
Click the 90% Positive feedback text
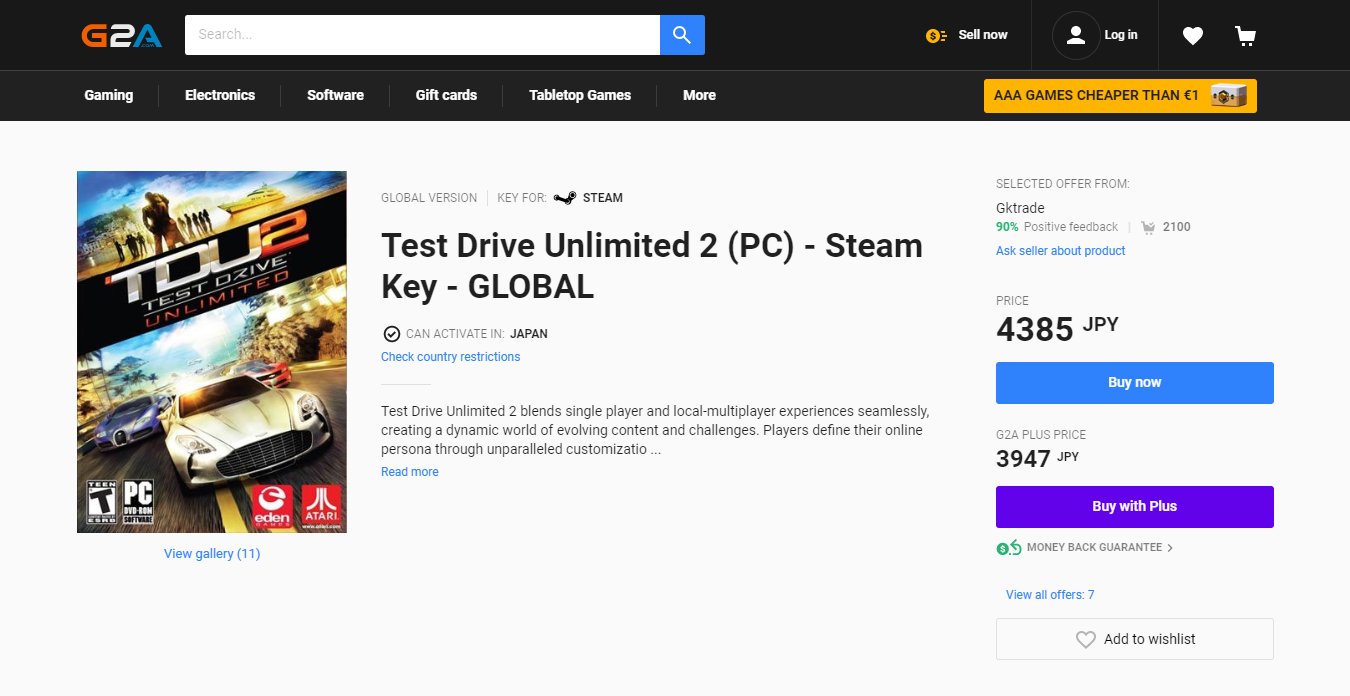click(1057, 227)
